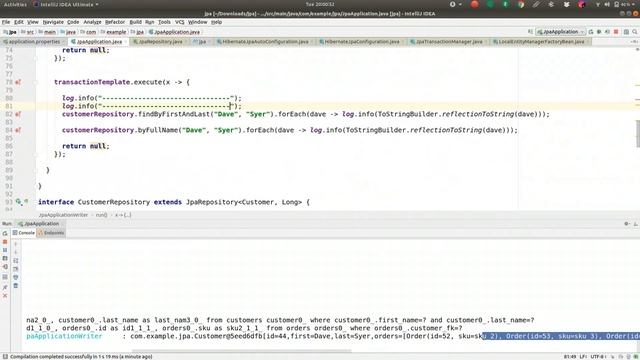Stop the process in the Run panel sidebar
The width and height of the screenshot is (640, 360).
coord(5,242)
